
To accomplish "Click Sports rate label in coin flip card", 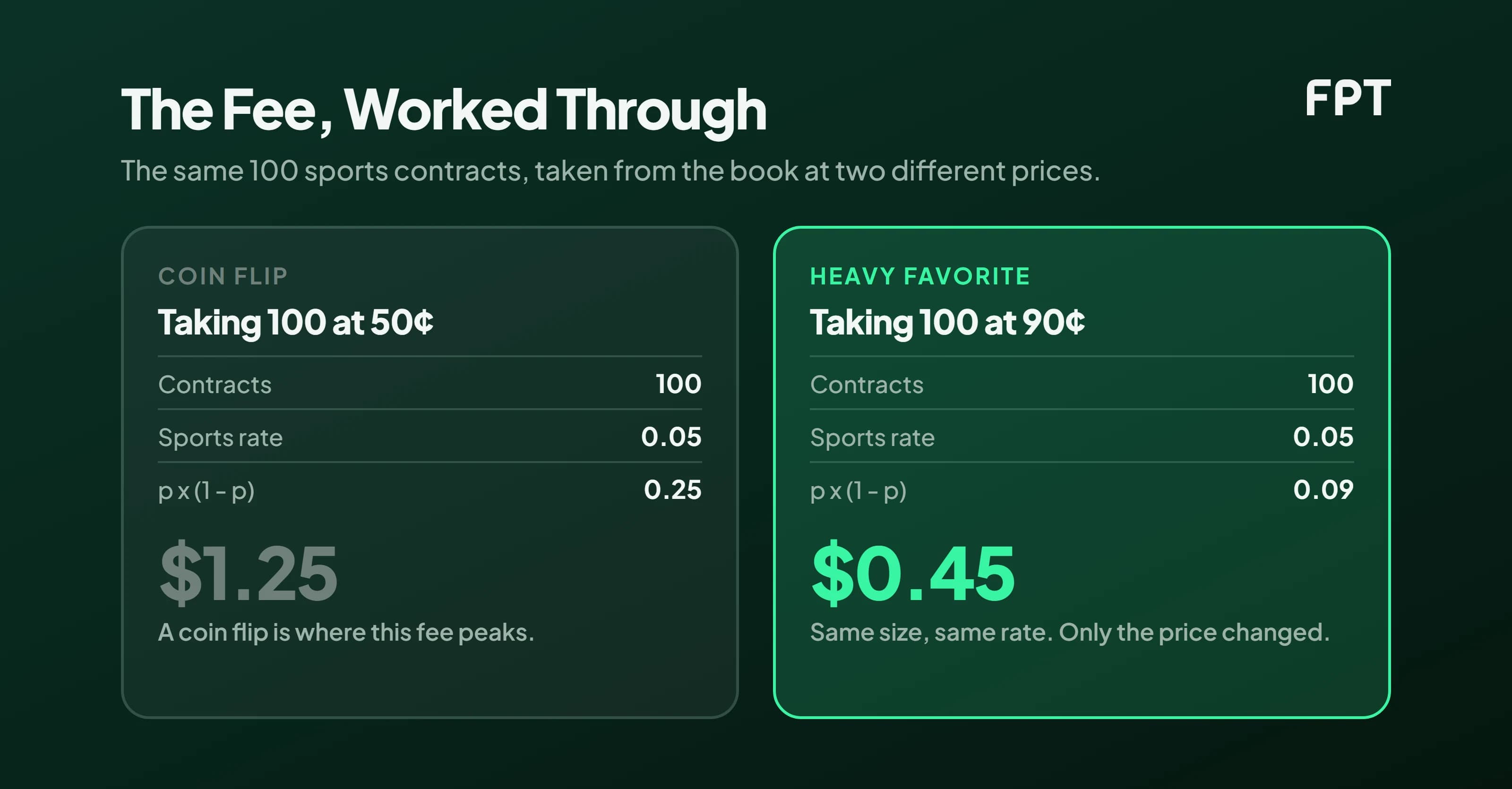I will tap(220, 437).
